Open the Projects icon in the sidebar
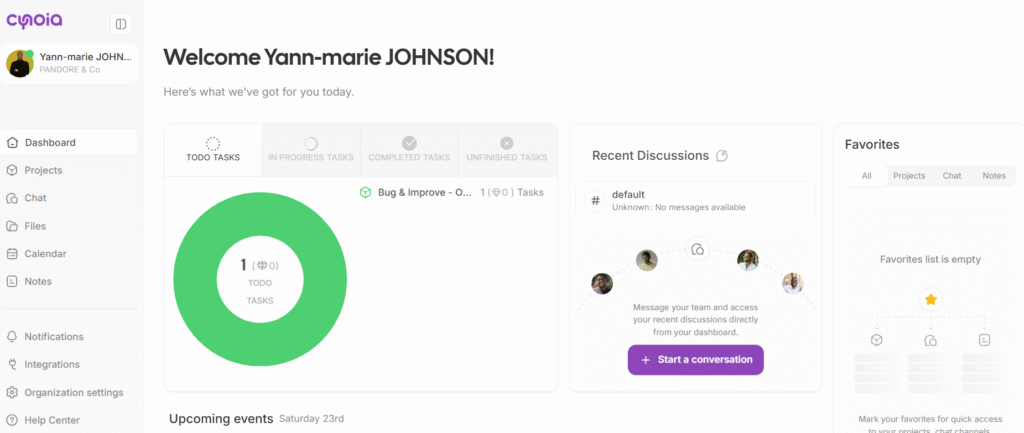This screenshot has width=1024, height=433. point(12,170)
